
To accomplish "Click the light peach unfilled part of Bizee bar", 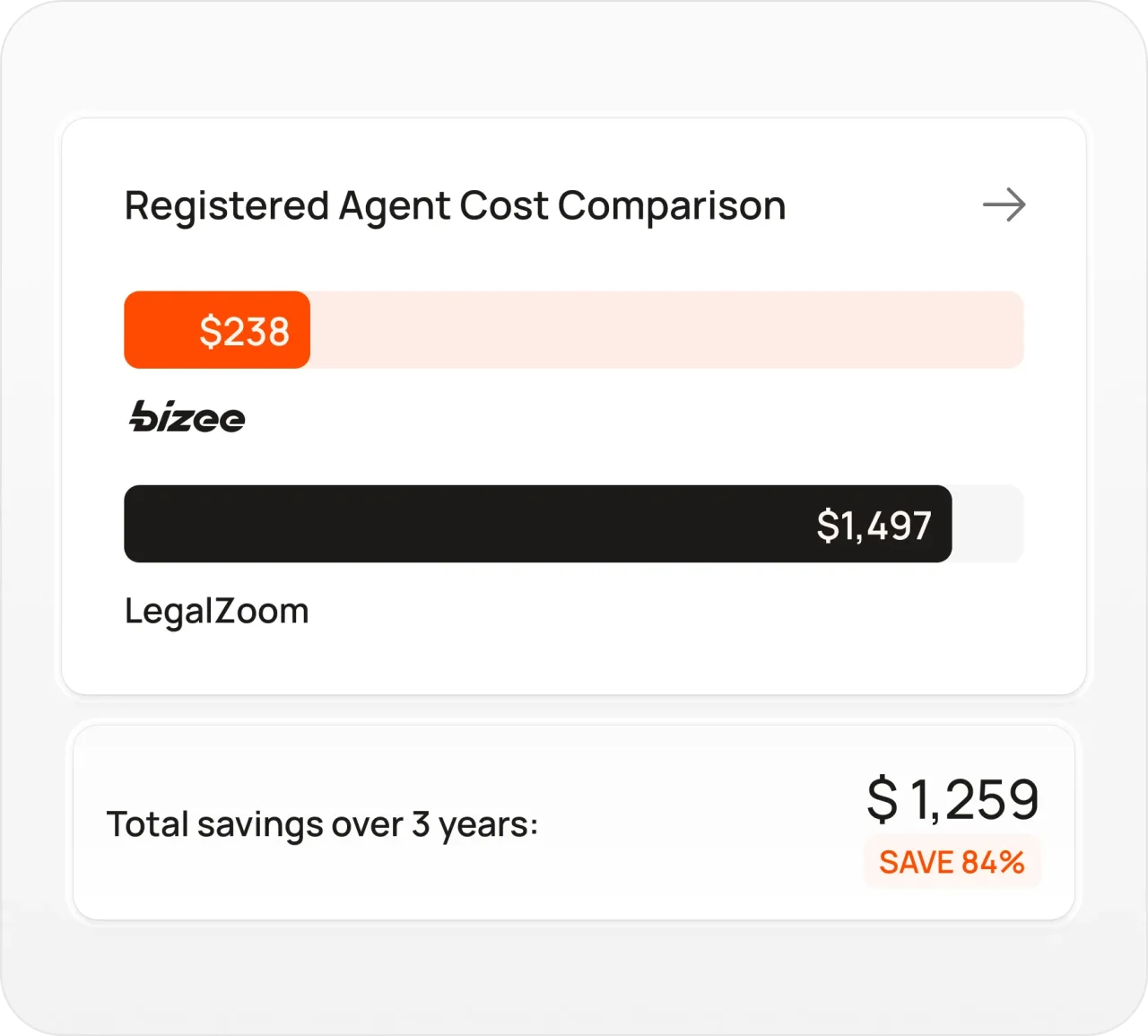I will [665, 330].
